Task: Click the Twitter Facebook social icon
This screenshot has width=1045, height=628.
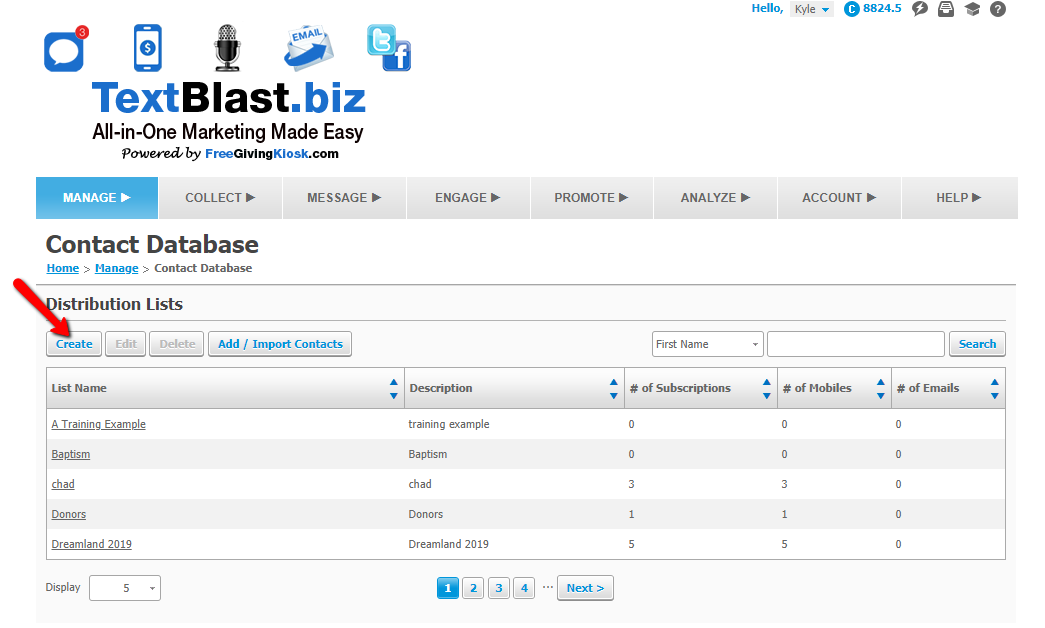Action: click(389, 48)
